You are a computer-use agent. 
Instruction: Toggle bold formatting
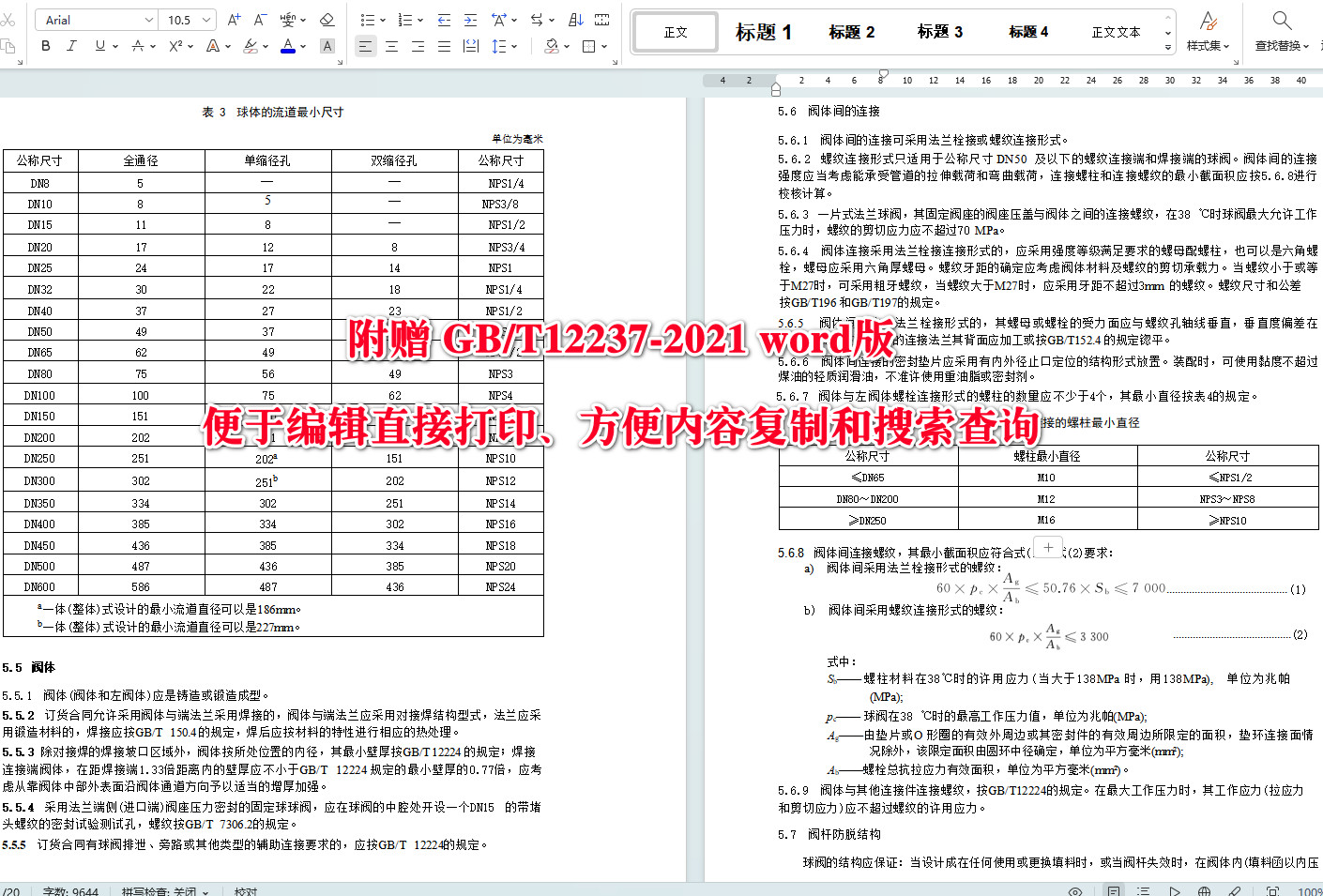click(44, 45)
